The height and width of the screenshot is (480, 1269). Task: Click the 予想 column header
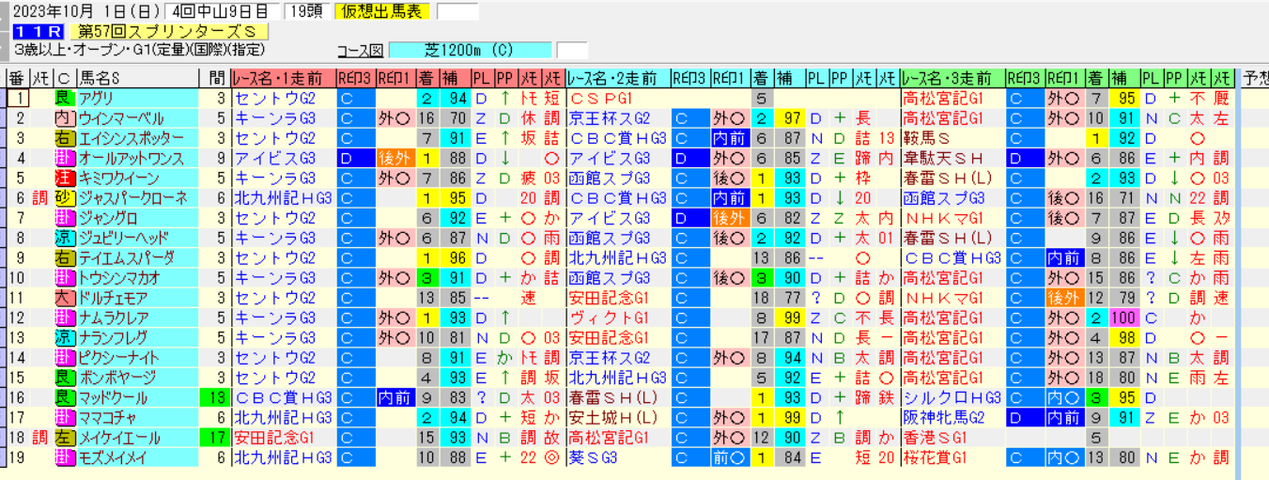click(x=1254, y=78)
